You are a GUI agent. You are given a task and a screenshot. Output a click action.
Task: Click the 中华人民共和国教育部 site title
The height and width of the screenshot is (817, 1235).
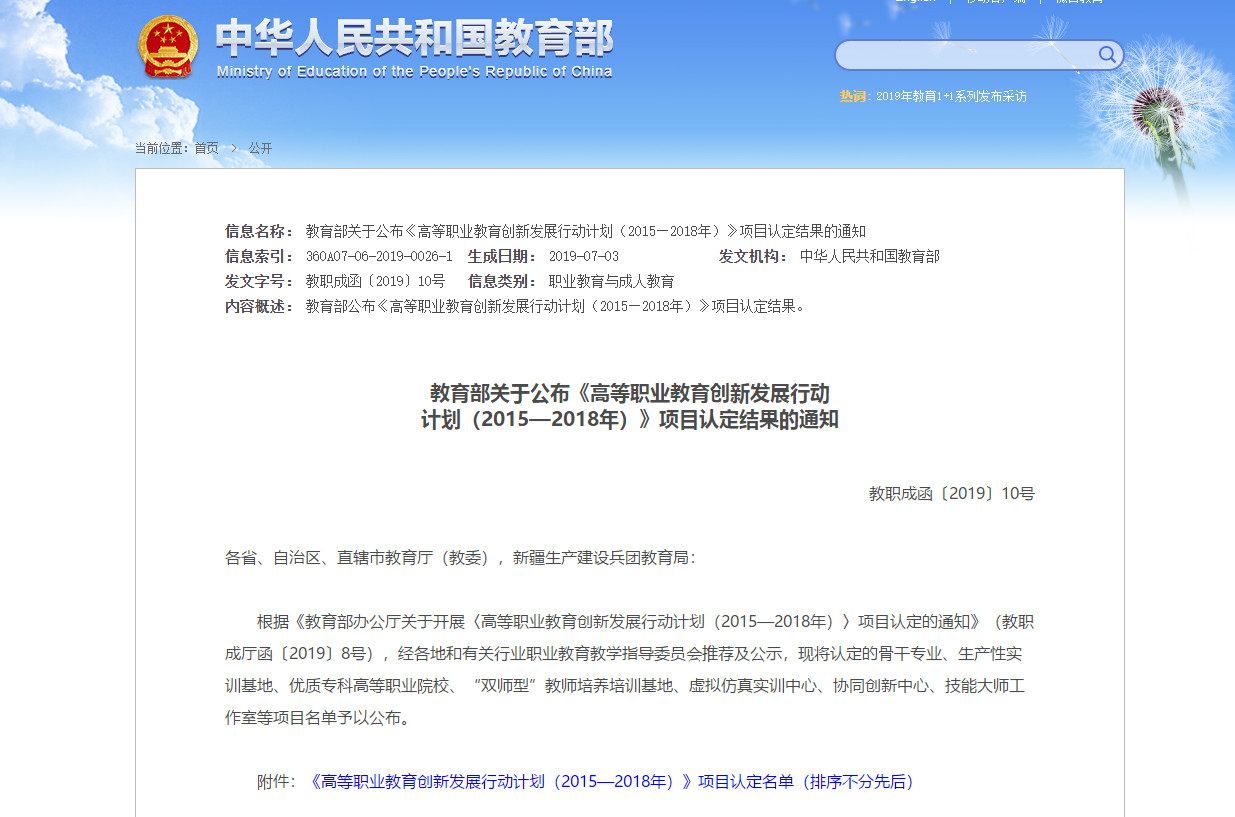[414, 39]
